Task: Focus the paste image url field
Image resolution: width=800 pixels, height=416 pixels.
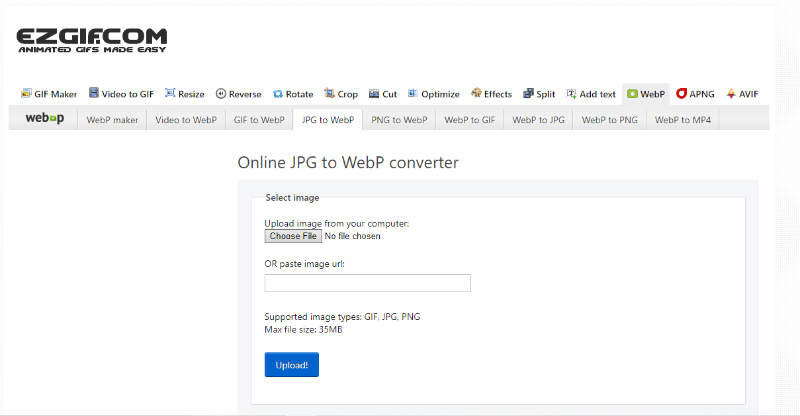Action: [x=367, y=283]
